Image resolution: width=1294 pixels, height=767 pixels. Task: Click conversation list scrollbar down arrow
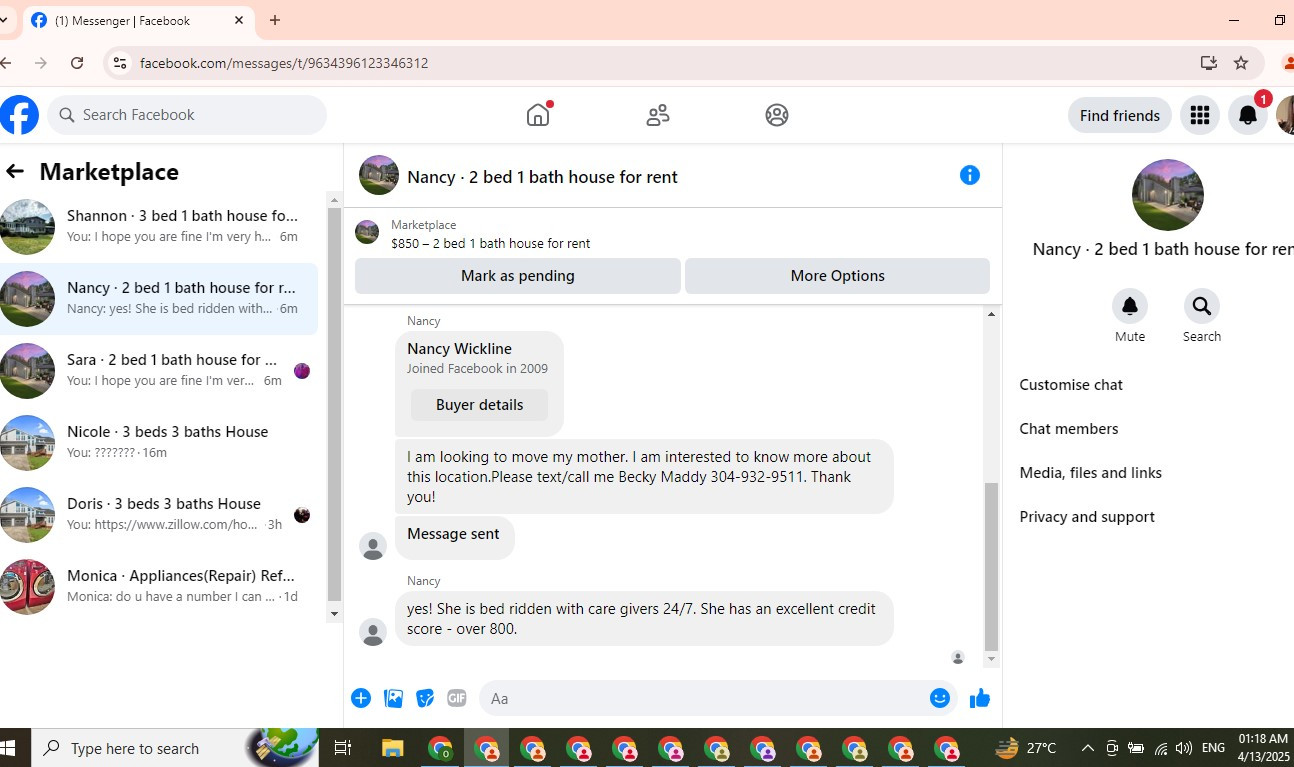[x=335, y=614]
